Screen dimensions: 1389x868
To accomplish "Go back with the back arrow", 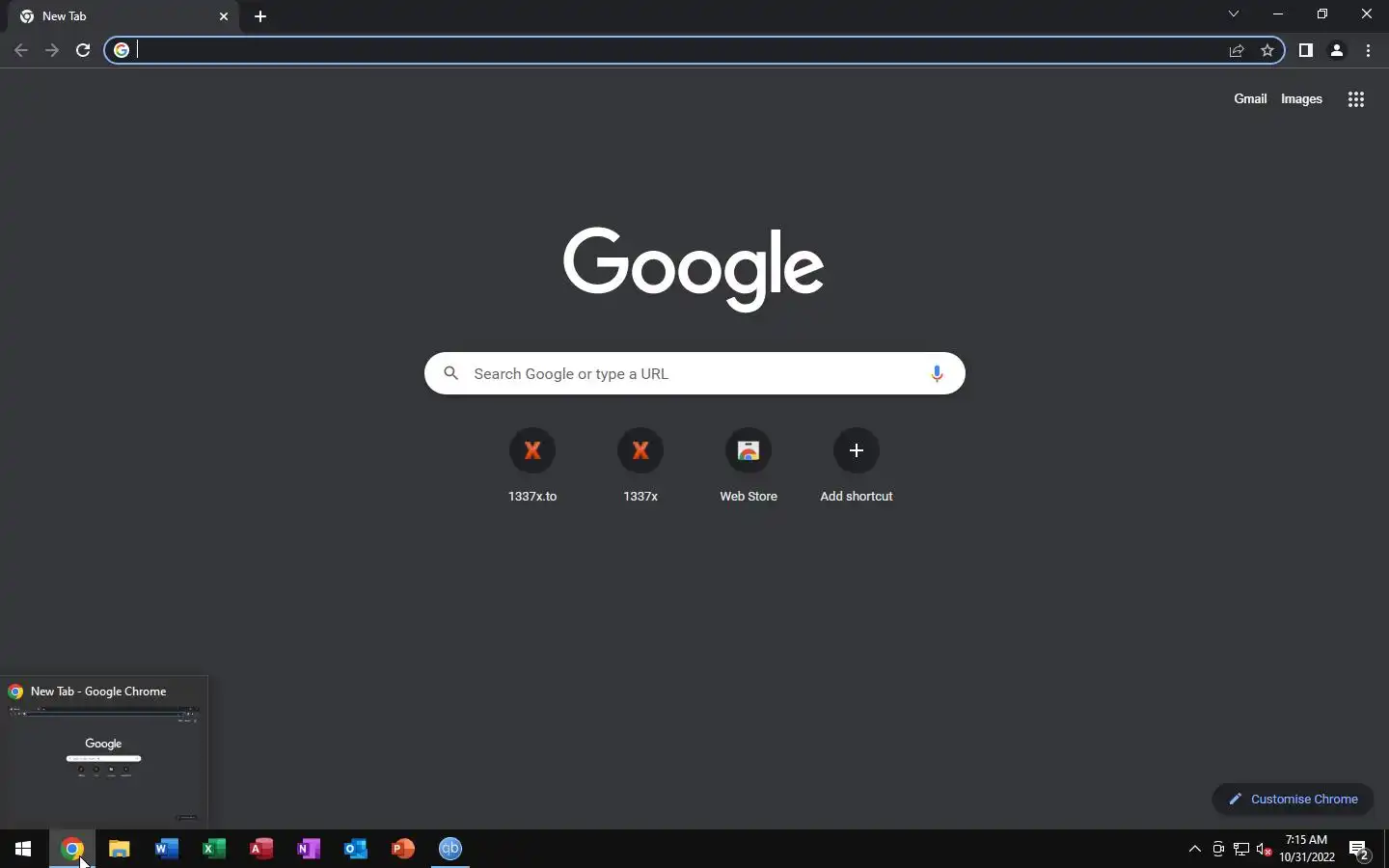I will point(21,50).
